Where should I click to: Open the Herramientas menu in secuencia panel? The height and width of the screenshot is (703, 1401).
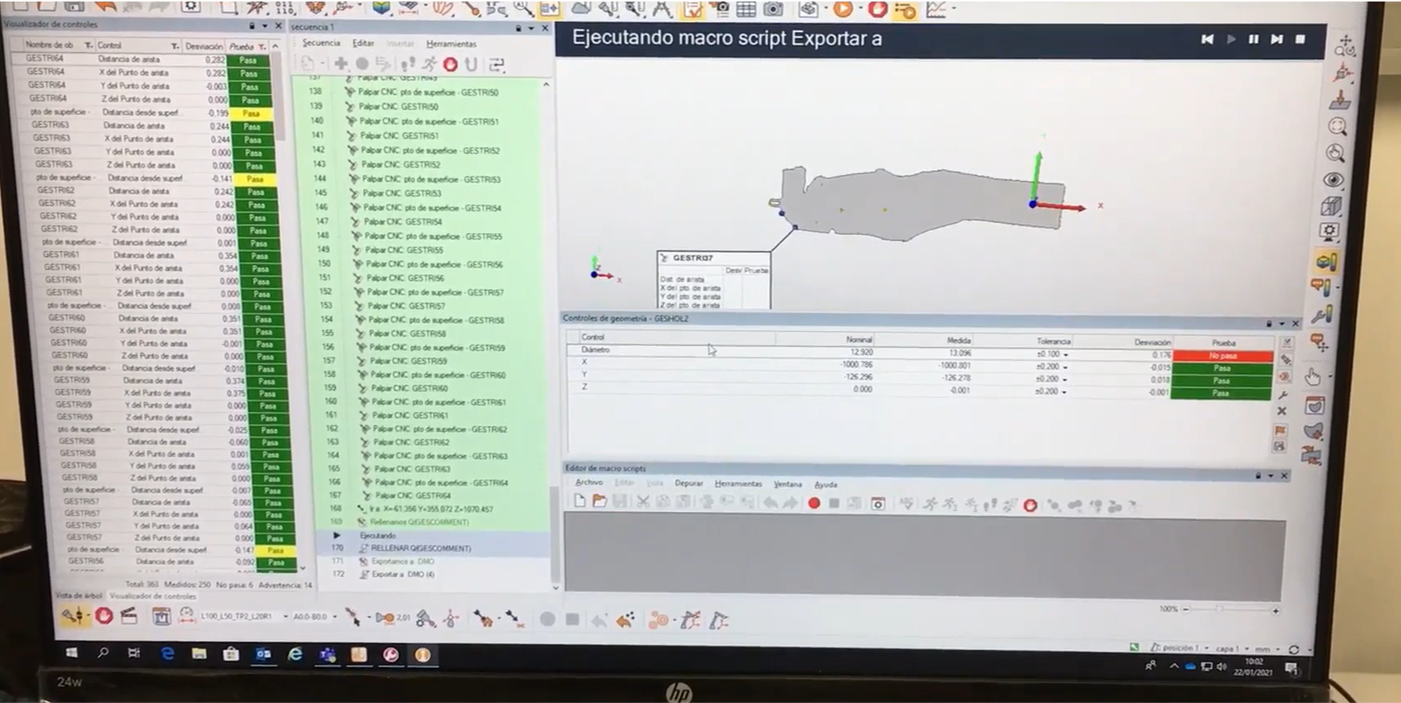tap(451, 44)
